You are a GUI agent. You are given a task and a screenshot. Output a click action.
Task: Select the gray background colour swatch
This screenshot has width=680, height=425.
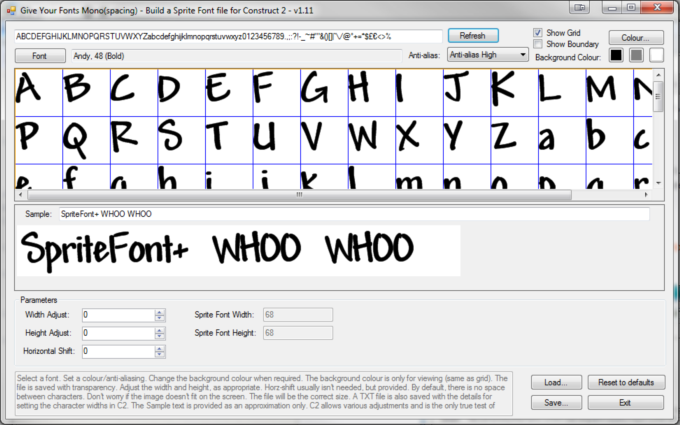point(636,55)
